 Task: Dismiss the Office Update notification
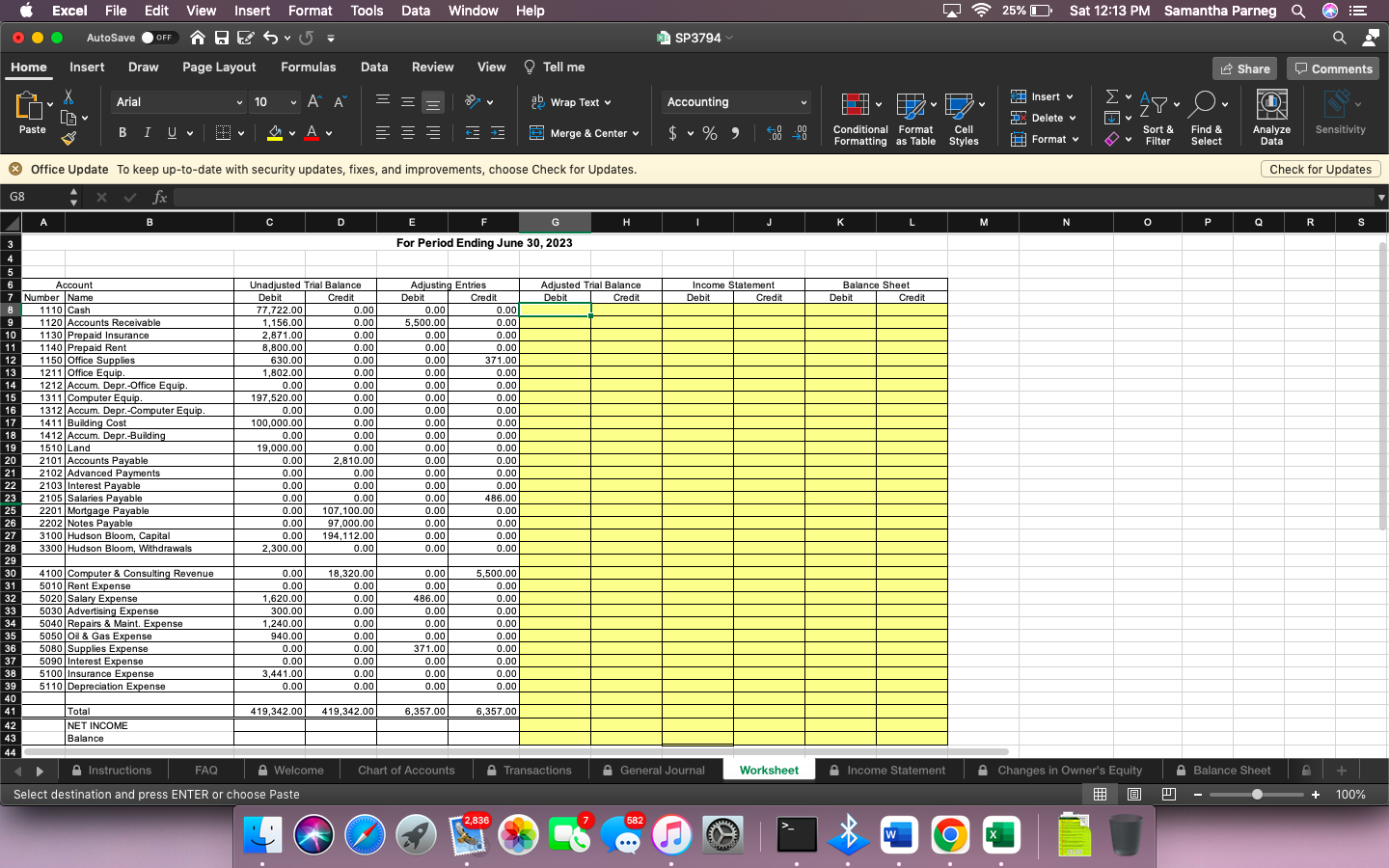click(x=15, y=169)
